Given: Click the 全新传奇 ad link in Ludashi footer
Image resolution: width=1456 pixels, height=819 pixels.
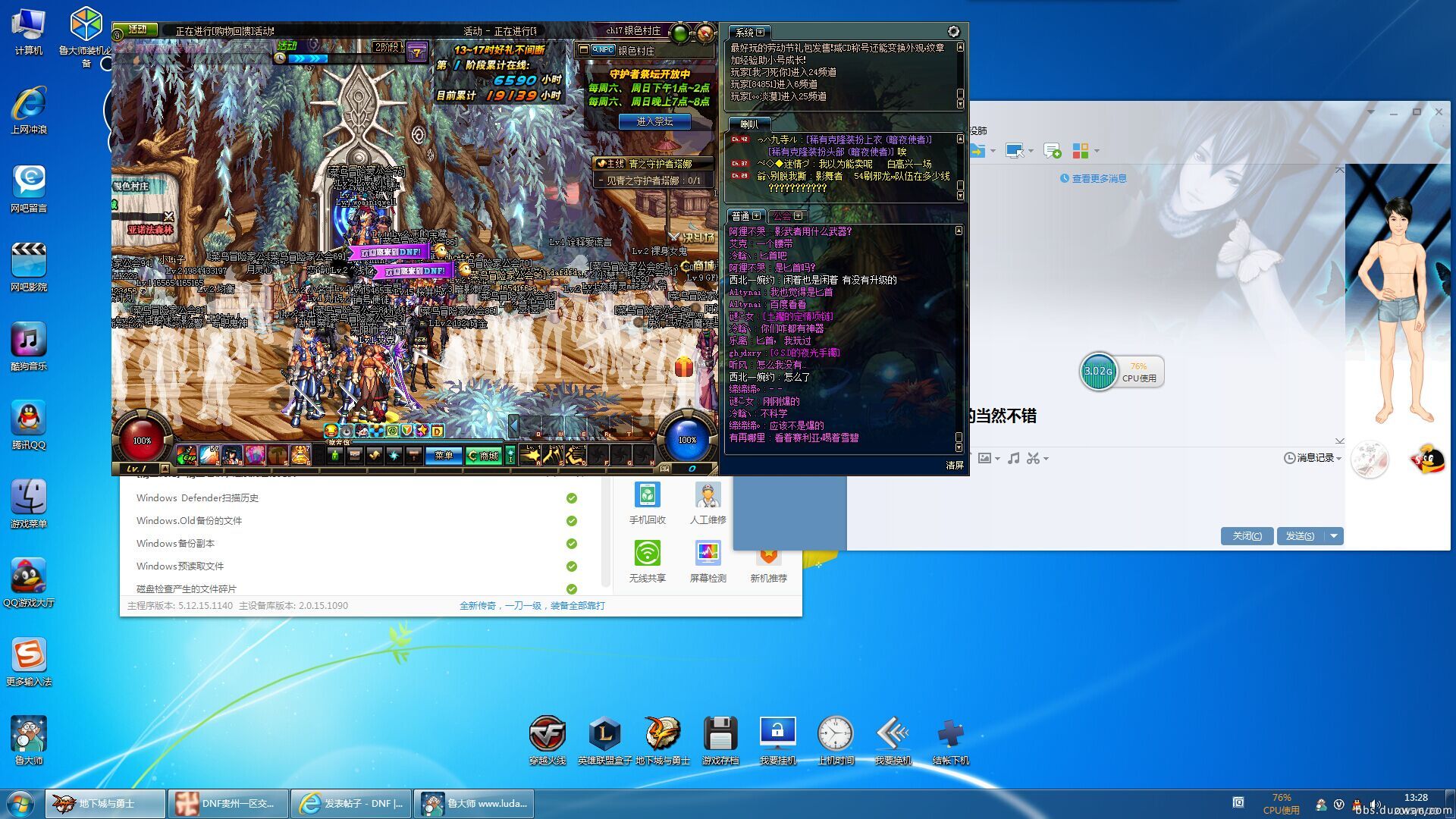Looking at the screenshot, I should (x=532, y=606).
